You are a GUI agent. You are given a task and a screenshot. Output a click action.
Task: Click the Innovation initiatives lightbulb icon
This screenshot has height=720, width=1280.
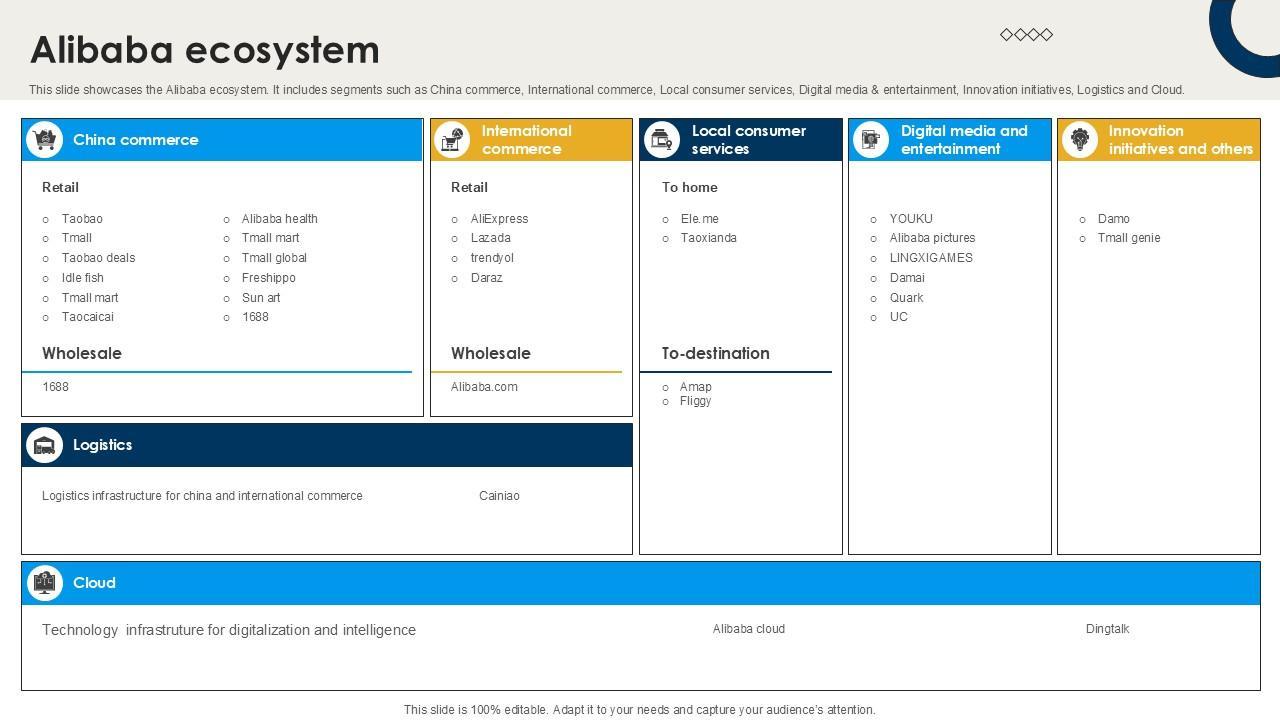point(1079,140)
